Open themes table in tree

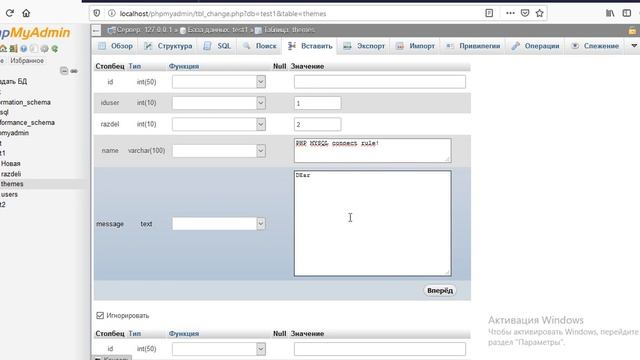click(12, 184)
